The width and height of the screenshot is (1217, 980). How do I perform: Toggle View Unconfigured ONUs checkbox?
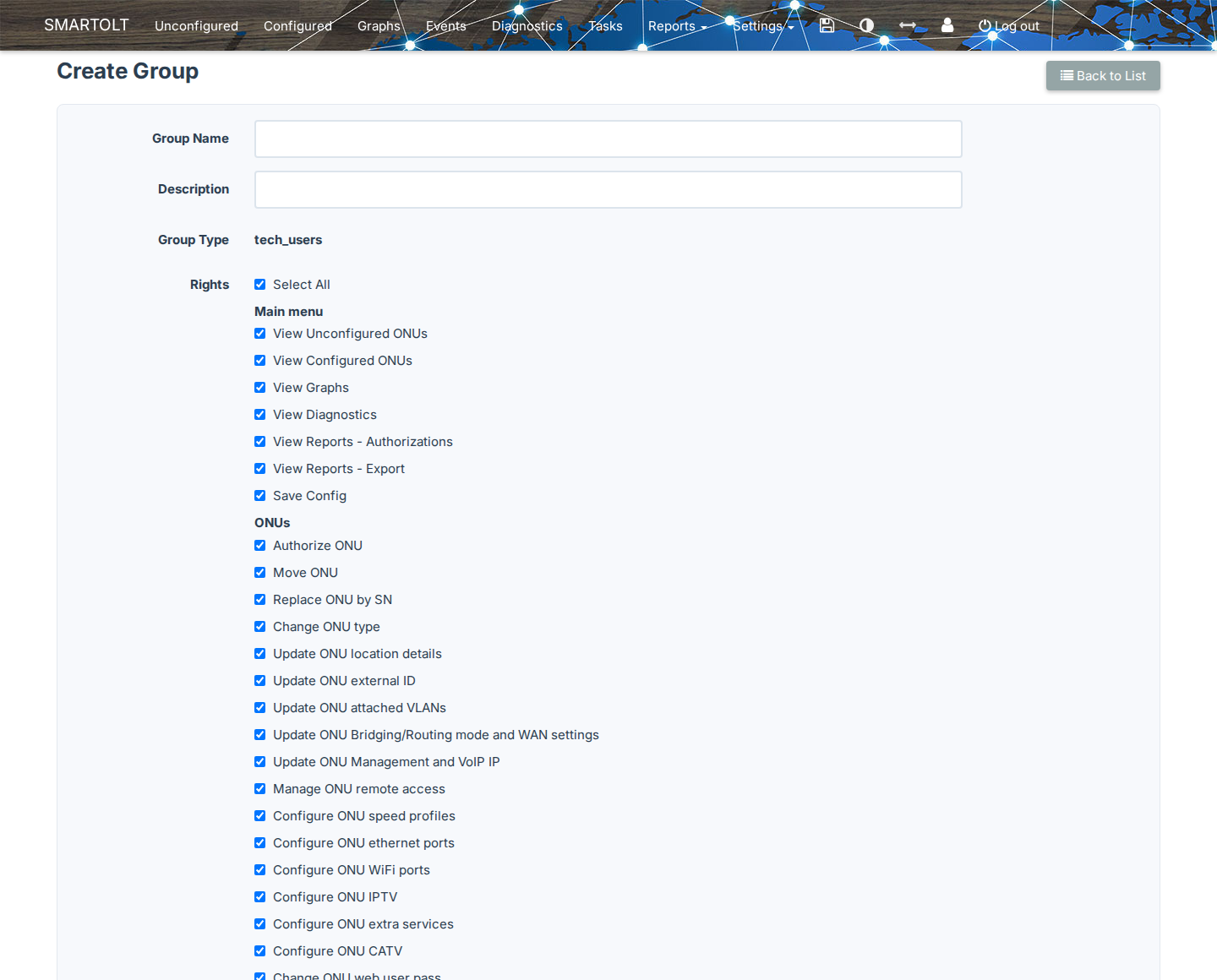[260, 334]
